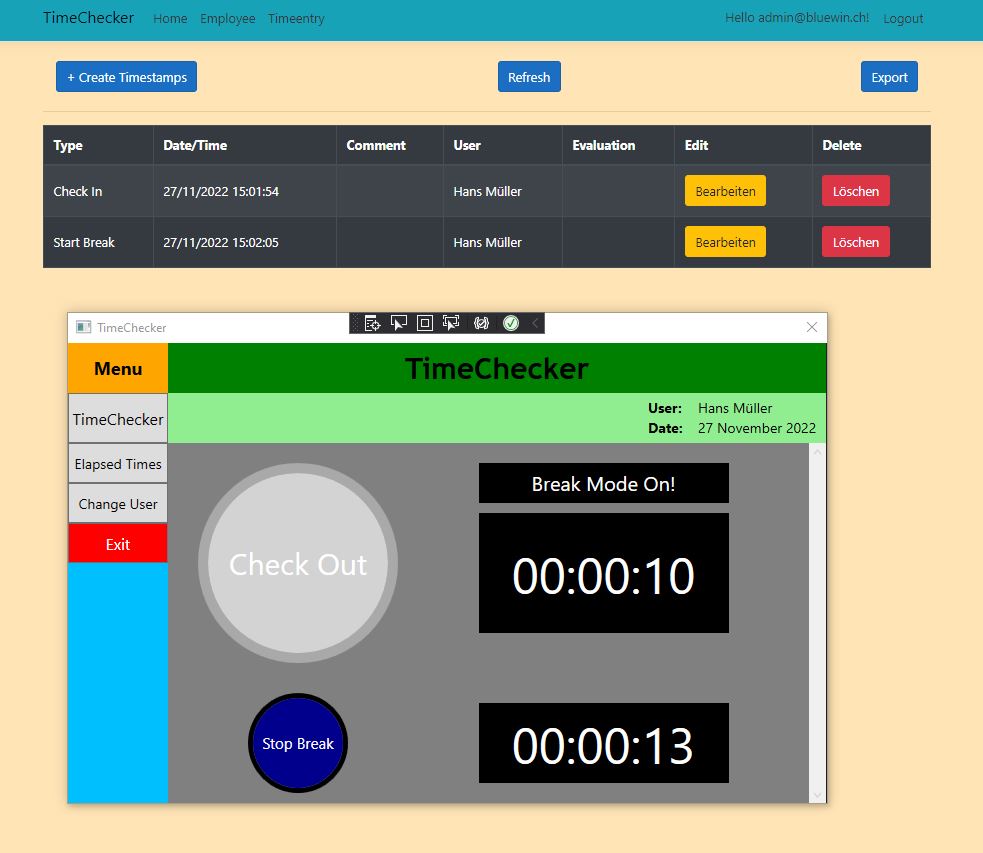Select the track focused element debug icon

click(450, 323)
